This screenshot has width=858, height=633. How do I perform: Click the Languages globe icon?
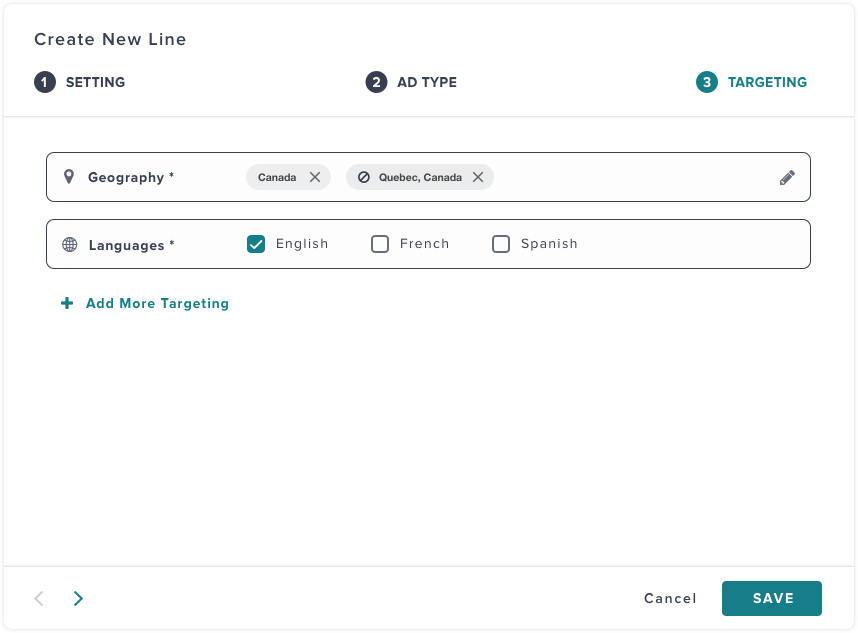click(x=69, y=245)
